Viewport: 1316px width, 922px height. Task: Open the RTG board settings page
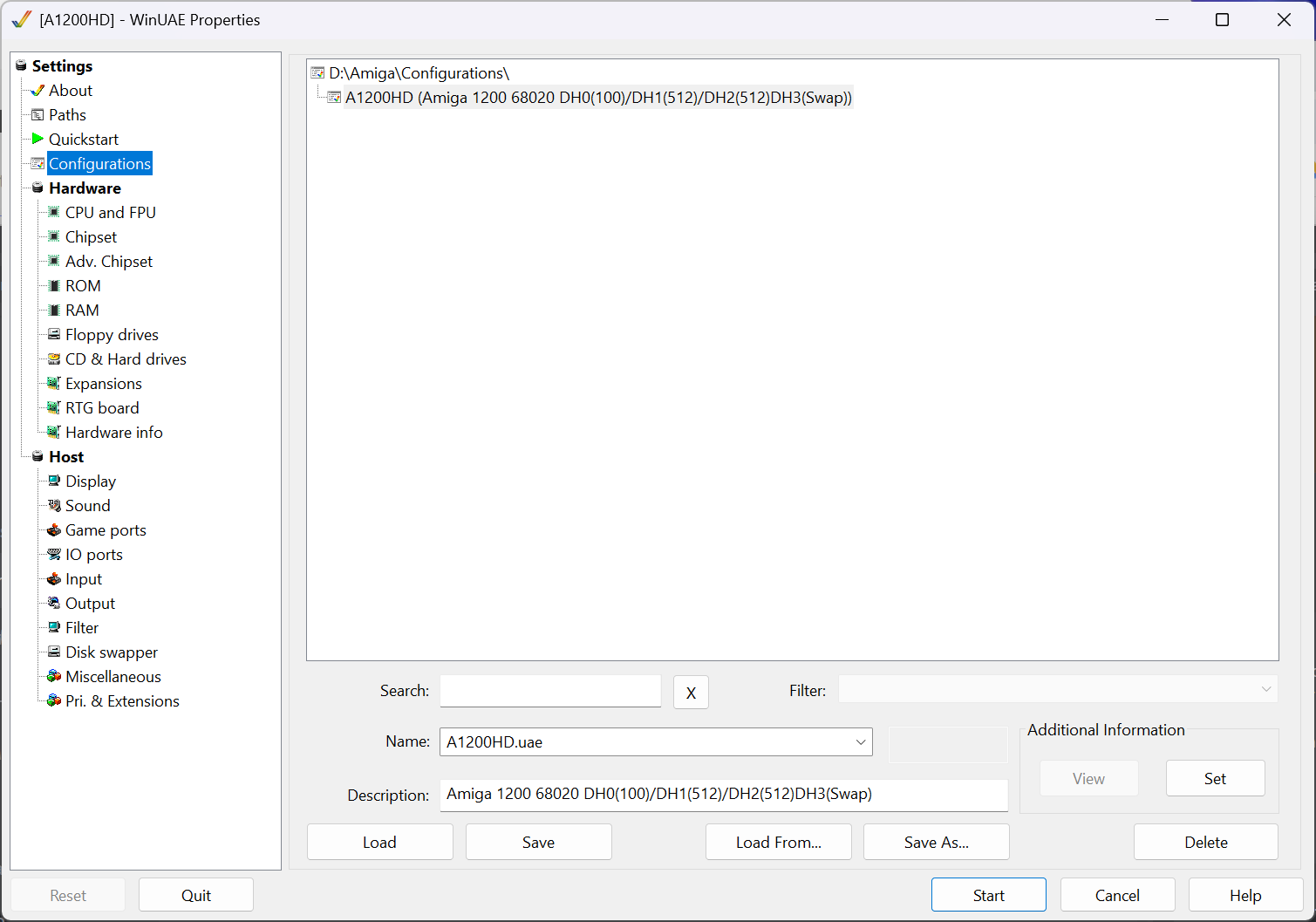coord(102,407)
